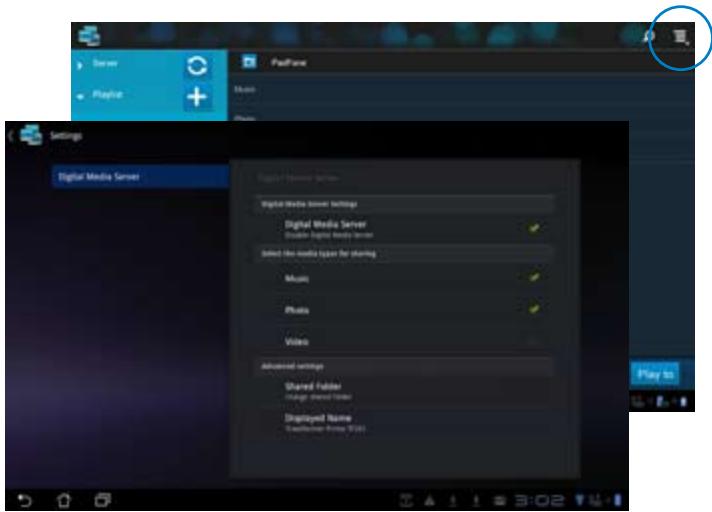Uncheck Photo media type sharing

click(x=535, y=311)
